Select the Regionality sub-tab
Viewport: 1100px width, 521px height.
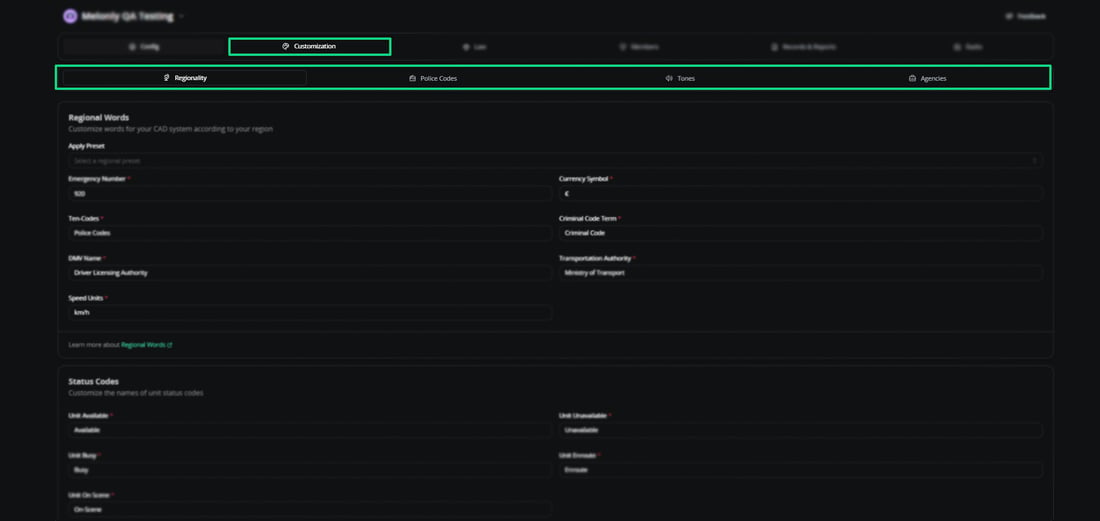(185, 78)
